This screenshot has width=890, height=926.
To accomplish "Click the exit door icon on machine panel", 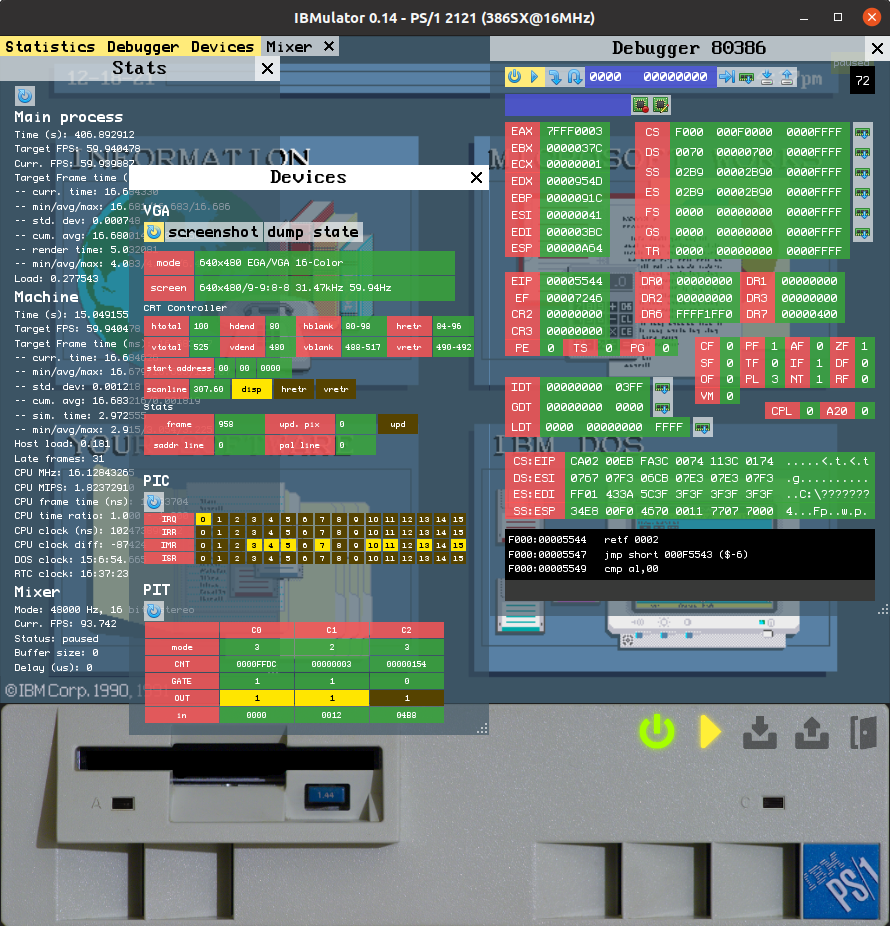I will [863, 733].
